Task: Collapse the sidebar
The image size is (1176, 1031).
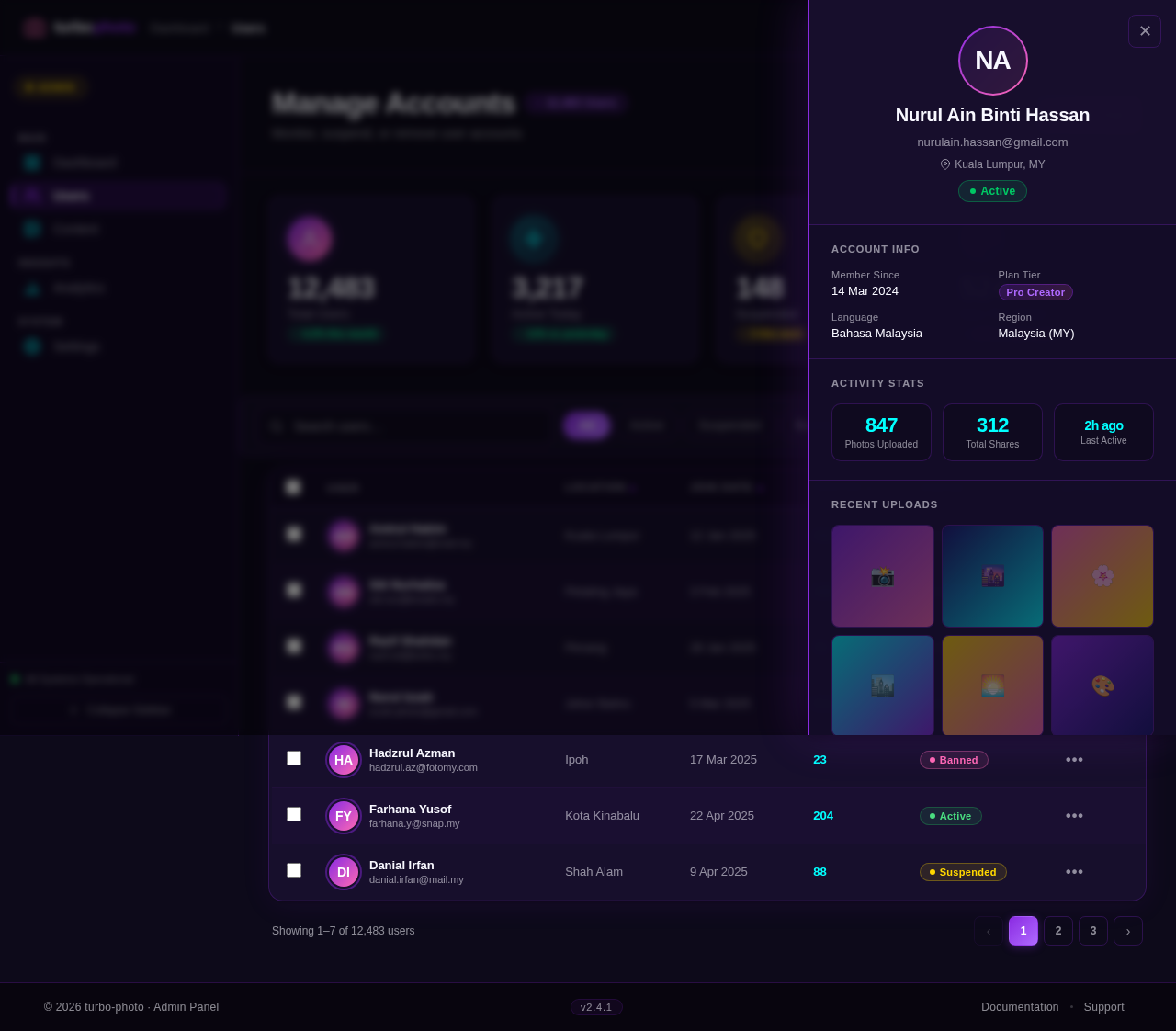Action: (118, 709)
